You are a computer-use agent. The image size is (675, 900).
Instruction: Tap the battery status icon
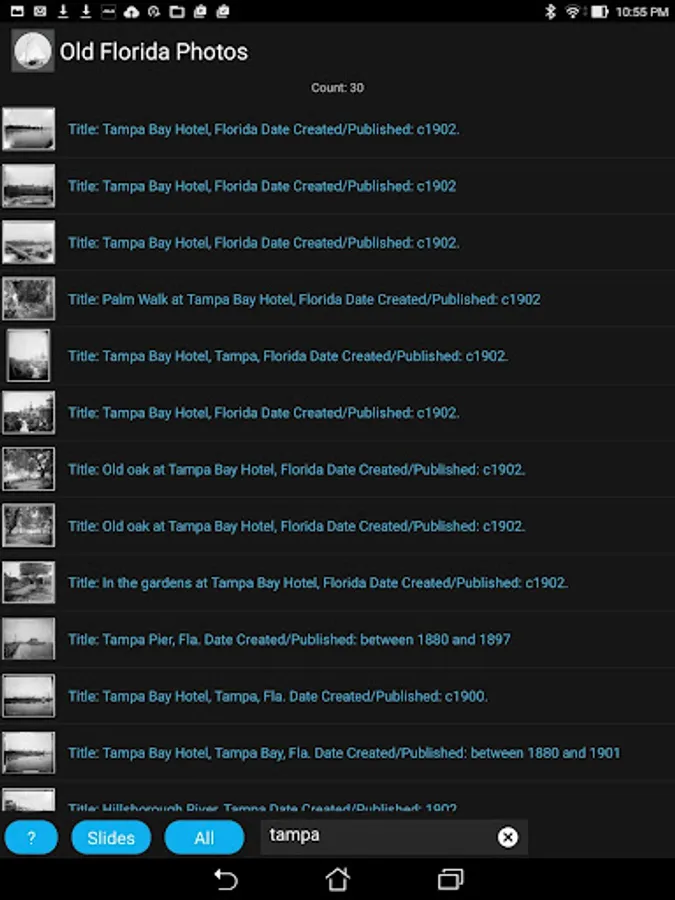point(599,11)
